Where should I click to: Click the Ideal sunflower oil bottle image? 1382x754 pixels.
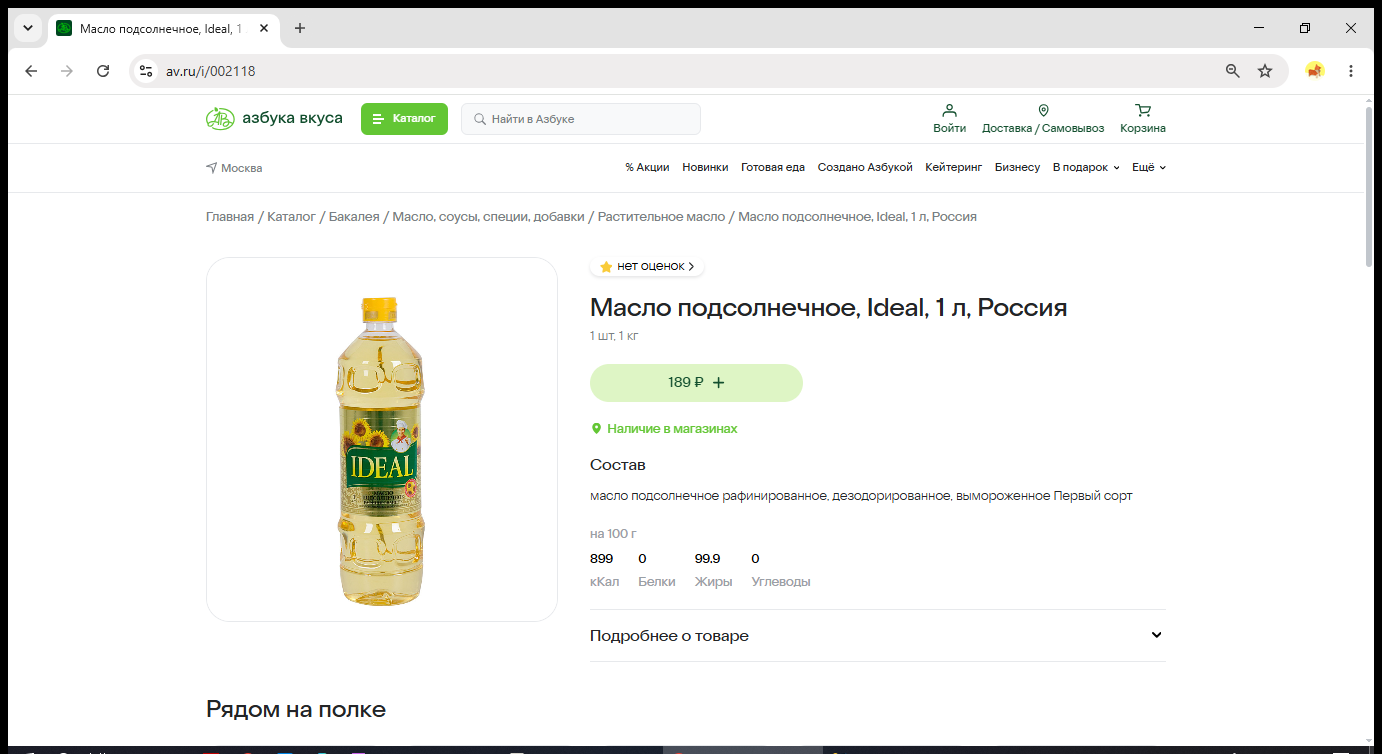pos(381,451)
